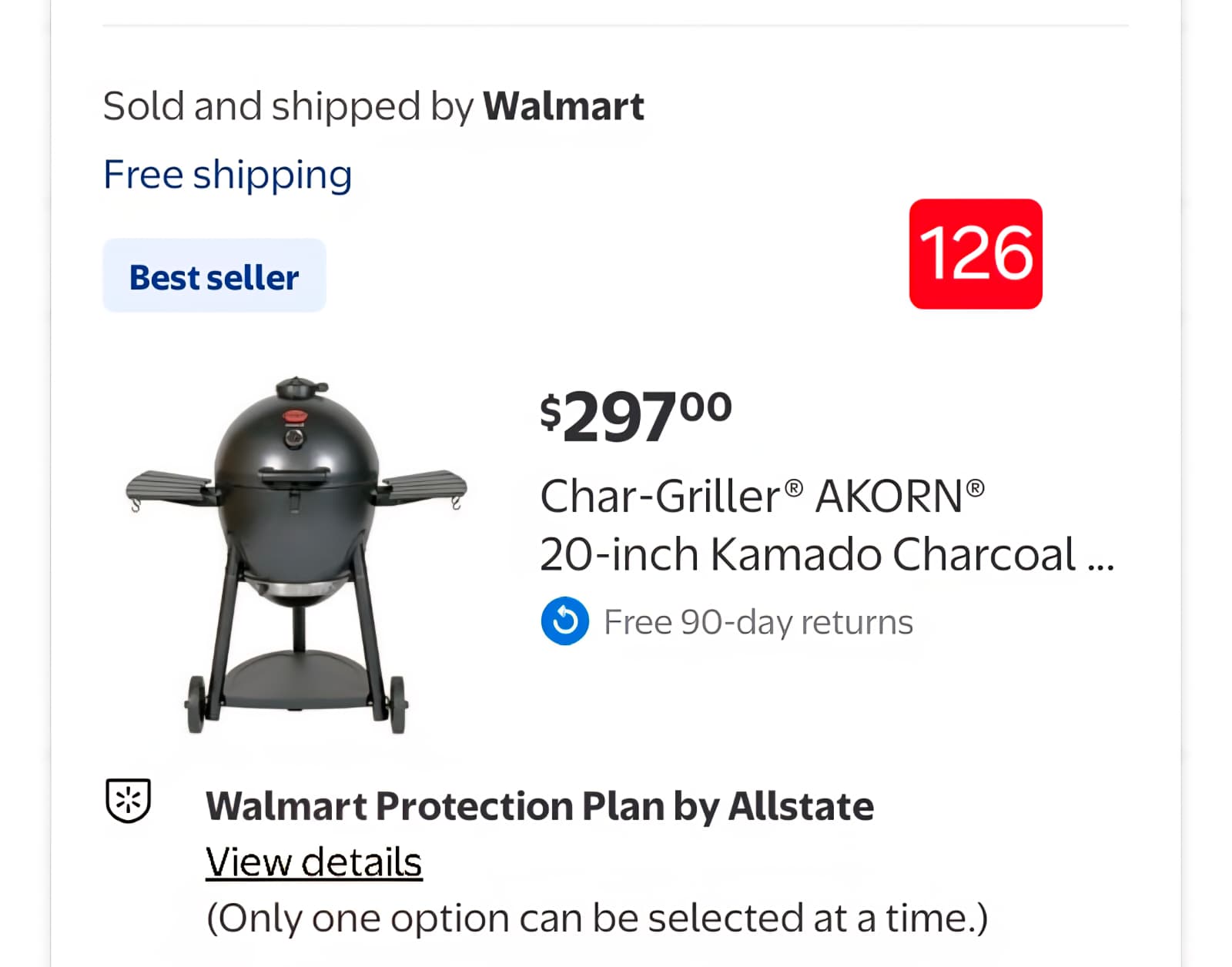Tap the red 126 badge
This screenshot has height=967, width=1232.
click(975, 254)
